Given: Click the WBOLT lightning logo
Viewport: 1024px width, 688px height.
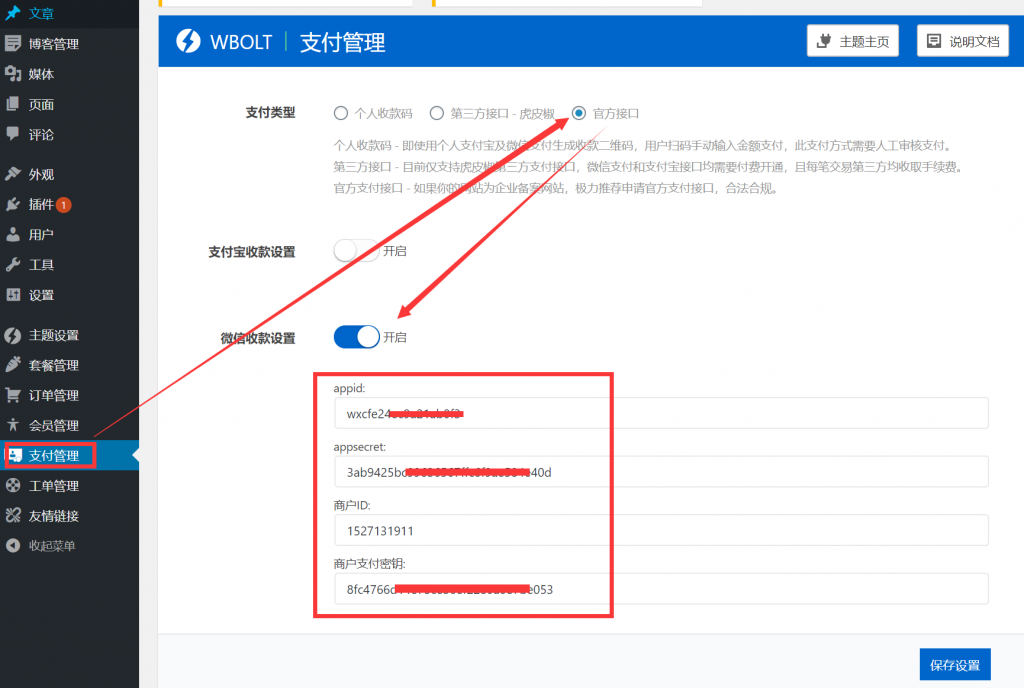Looking at the screenshot, I should click(x=188, y=41).
